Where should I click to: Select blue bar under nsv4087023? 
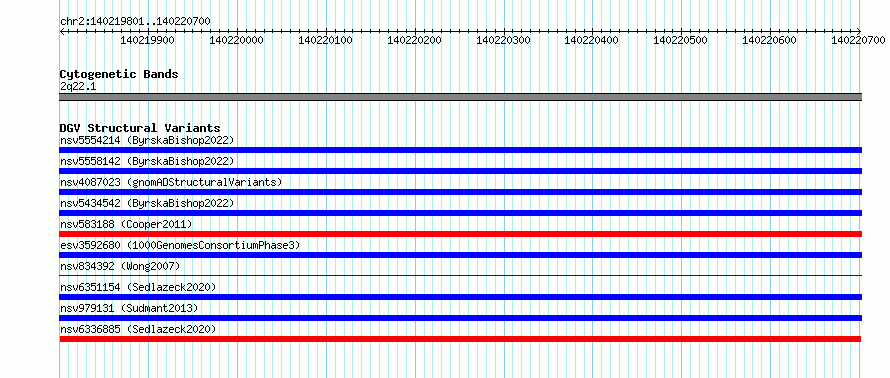460,192
